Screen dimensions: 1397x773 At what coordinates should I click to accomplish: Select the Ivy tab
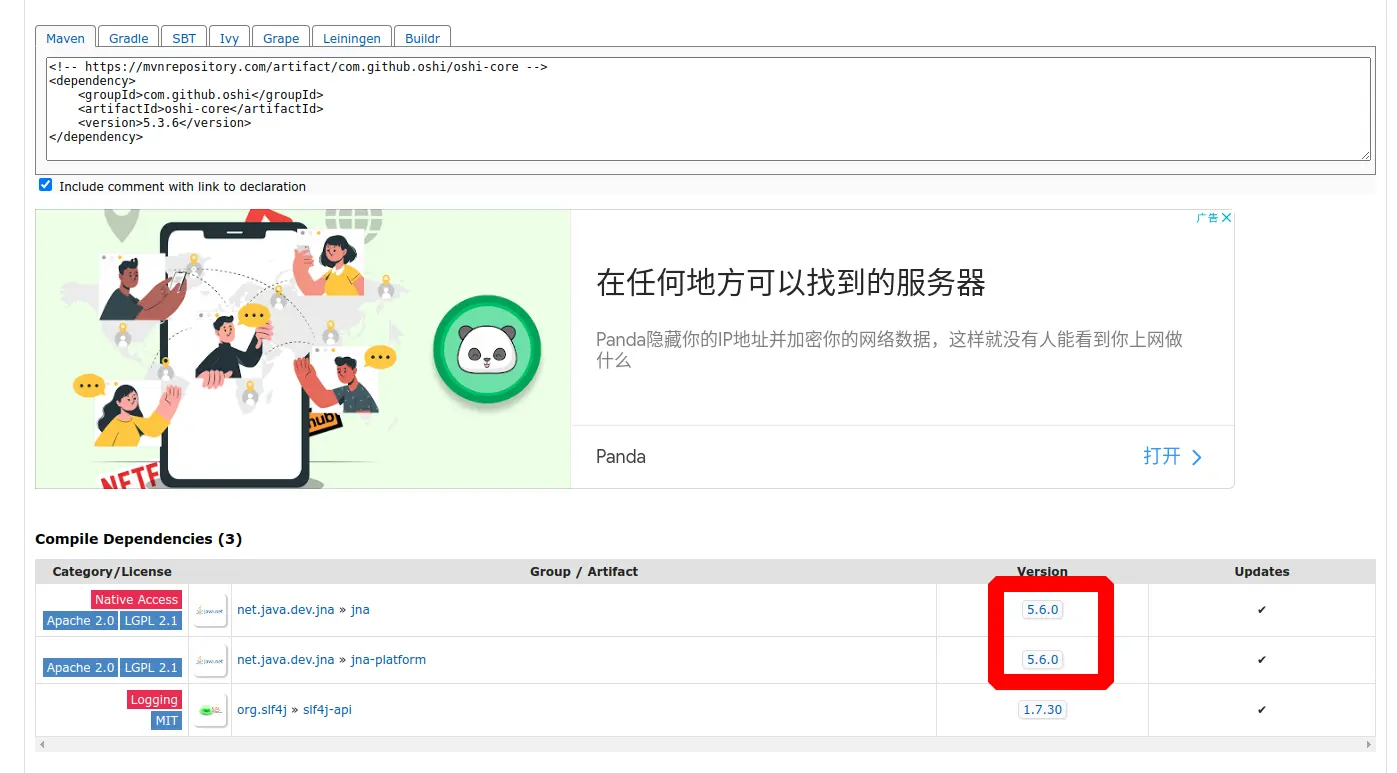229,38
